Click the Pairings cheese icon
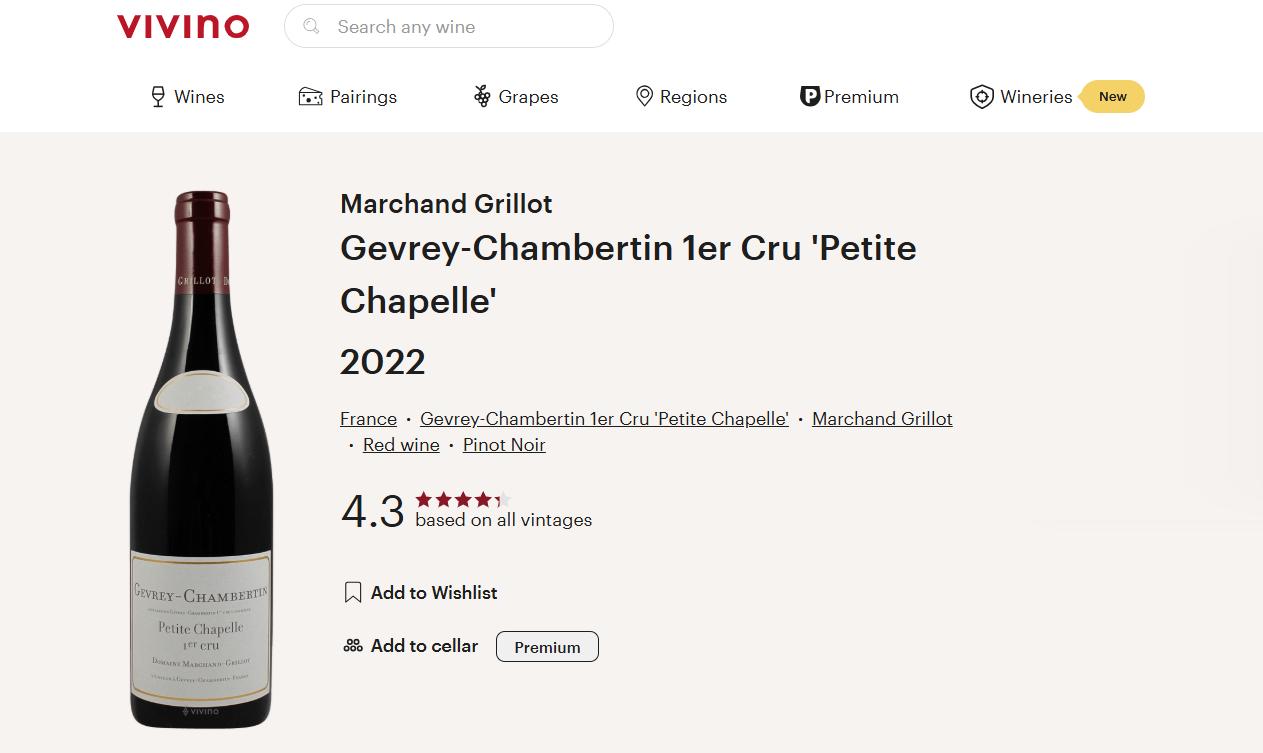Viewport: 1263px width, 753px height. (310, 97)
